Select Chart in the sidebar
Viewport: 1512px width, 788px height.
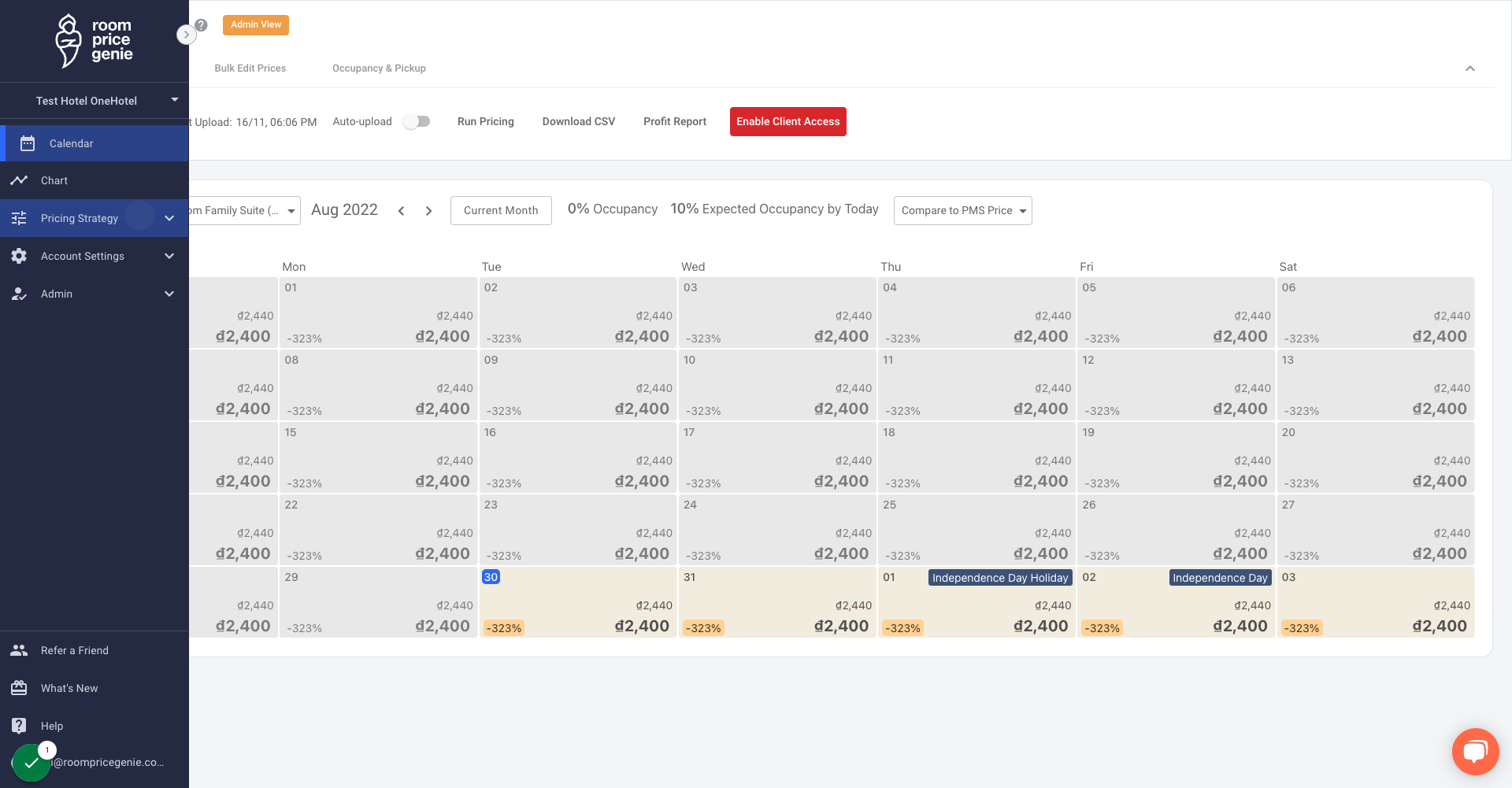click(x=94, y=180)
